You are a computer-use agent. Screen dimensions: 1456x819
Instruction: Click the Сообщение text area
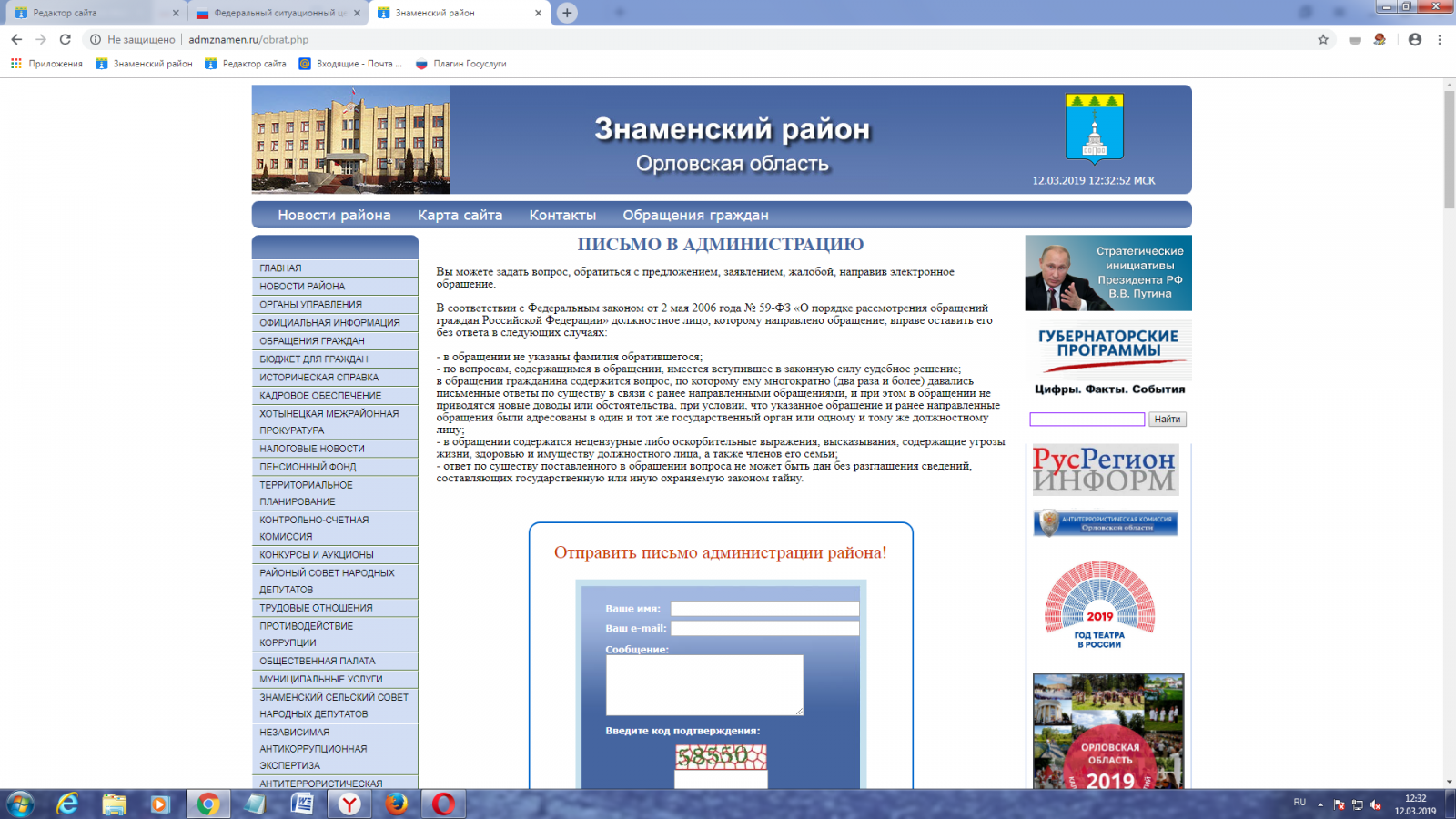[x=704, y=685]
